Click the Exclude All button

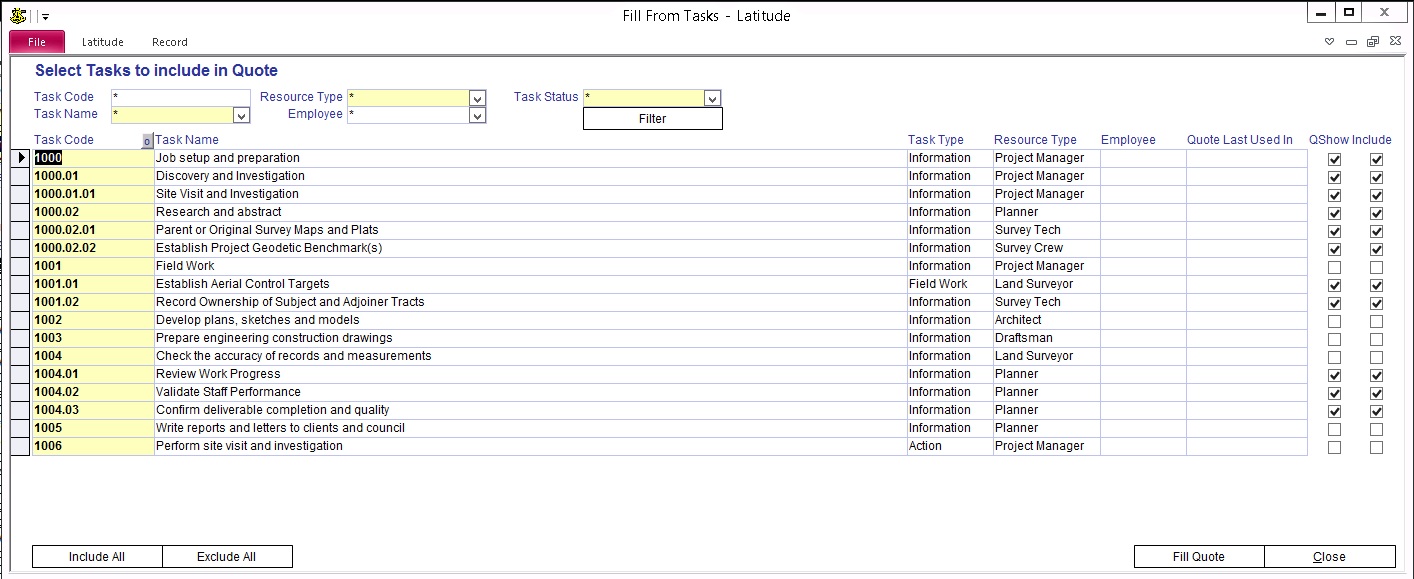click(x=227, y=557)
